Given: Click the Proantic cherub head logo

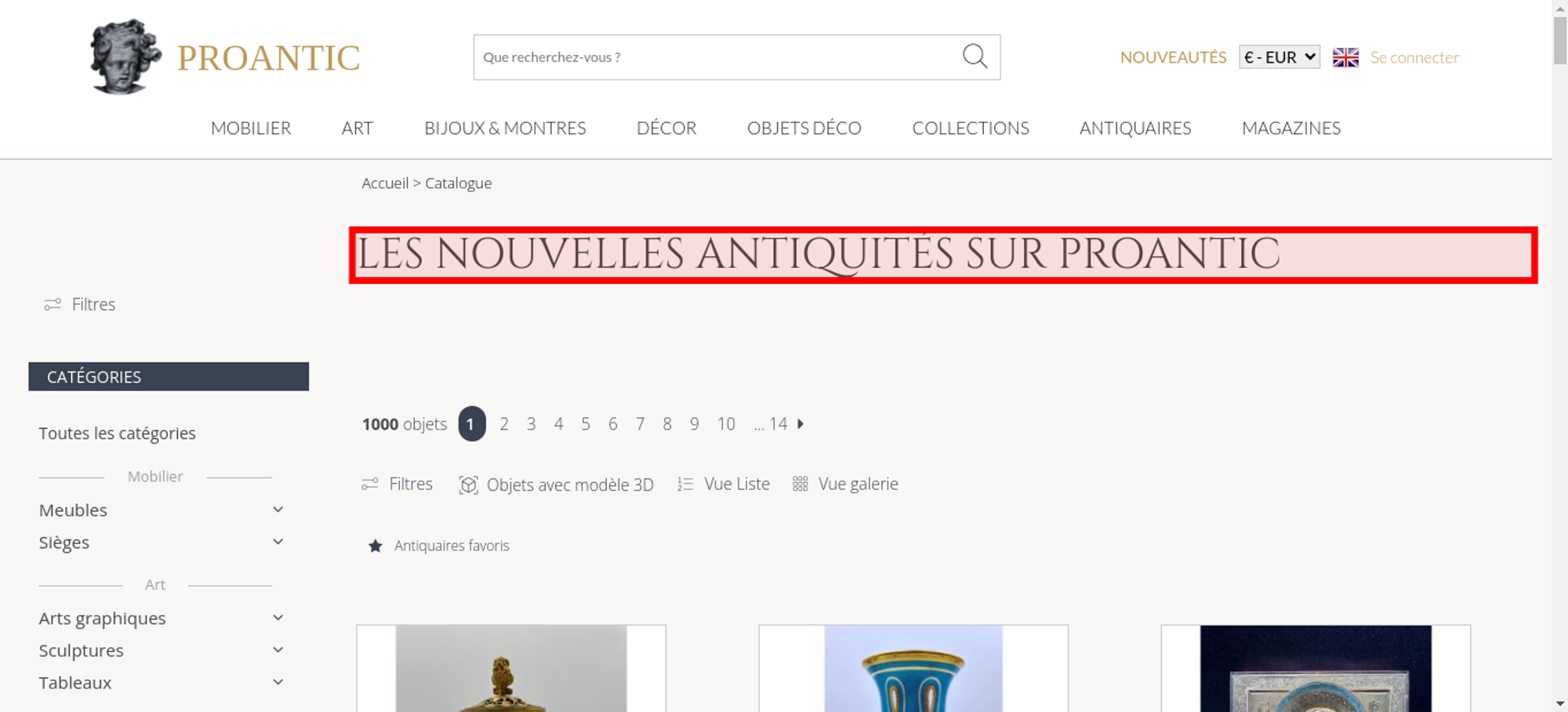Looking at the screenshot, I should [x=125, y=56].
